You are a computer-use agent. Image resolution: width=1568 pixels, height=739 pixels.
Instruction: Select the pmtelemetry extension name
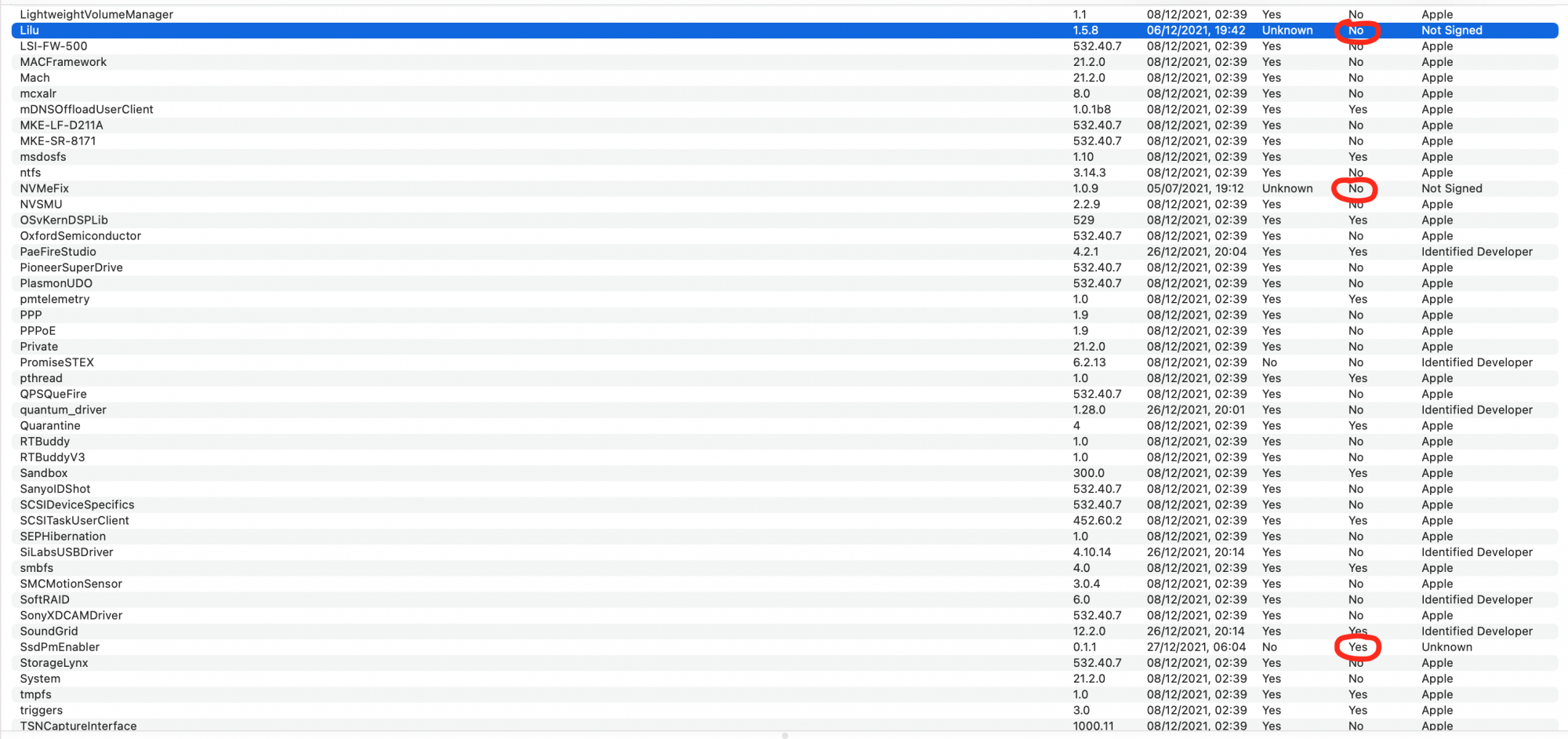click(55, 299)
